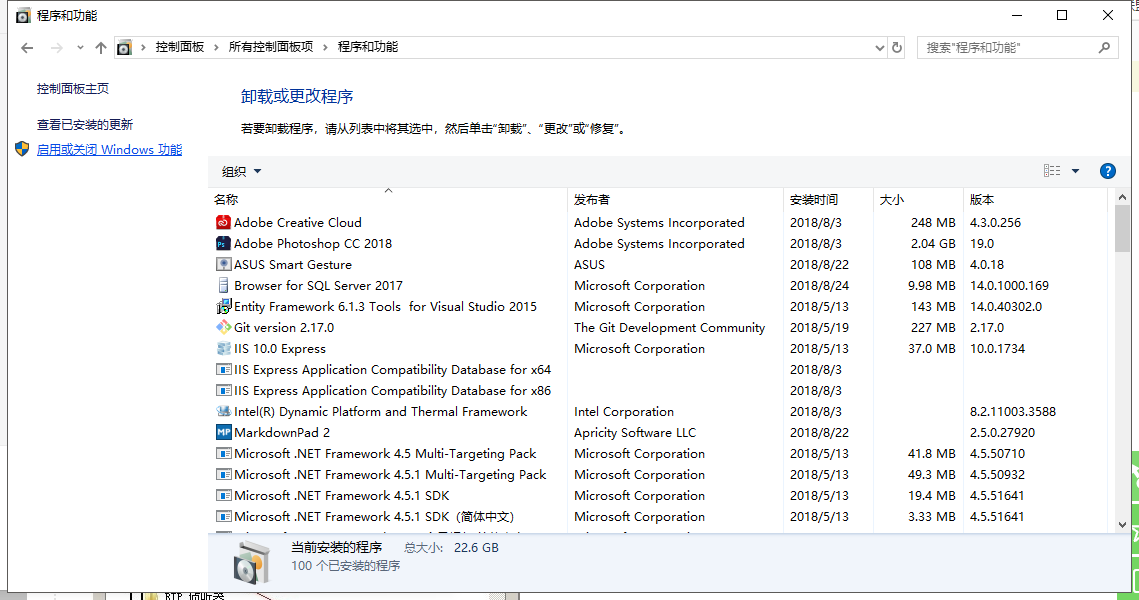
Task: Expand the address bar history chevron
Action: (x=879, y=47)
